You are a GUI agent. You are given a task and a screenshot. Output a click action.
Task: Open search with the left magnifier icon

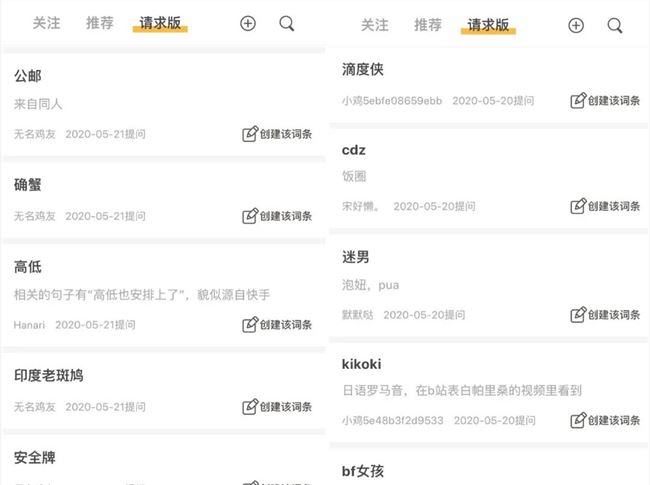[287, 24]
